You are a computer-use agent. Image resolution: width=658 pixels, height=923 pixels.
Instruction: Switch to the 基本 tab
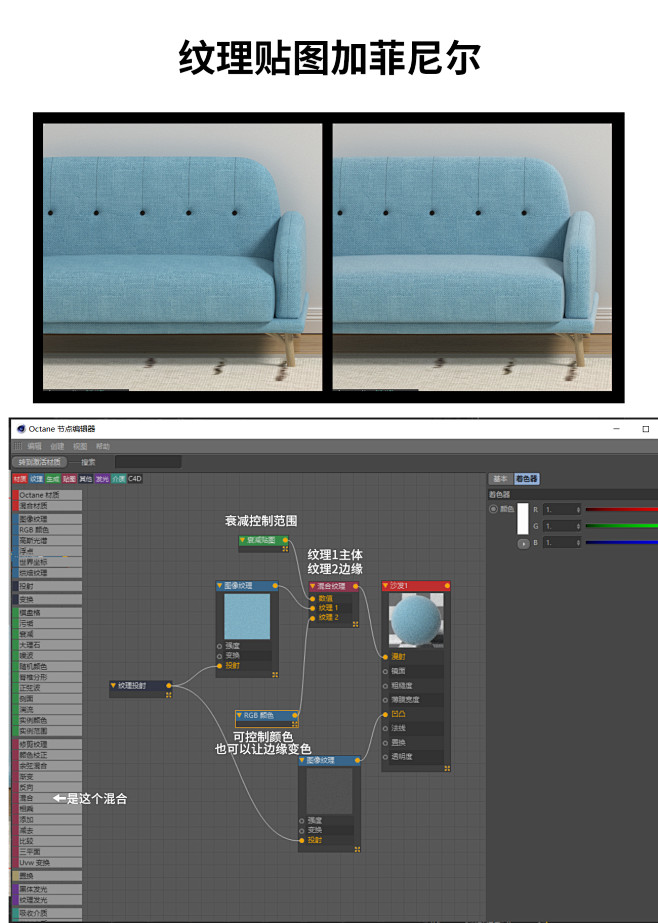(x=500, y=479)
